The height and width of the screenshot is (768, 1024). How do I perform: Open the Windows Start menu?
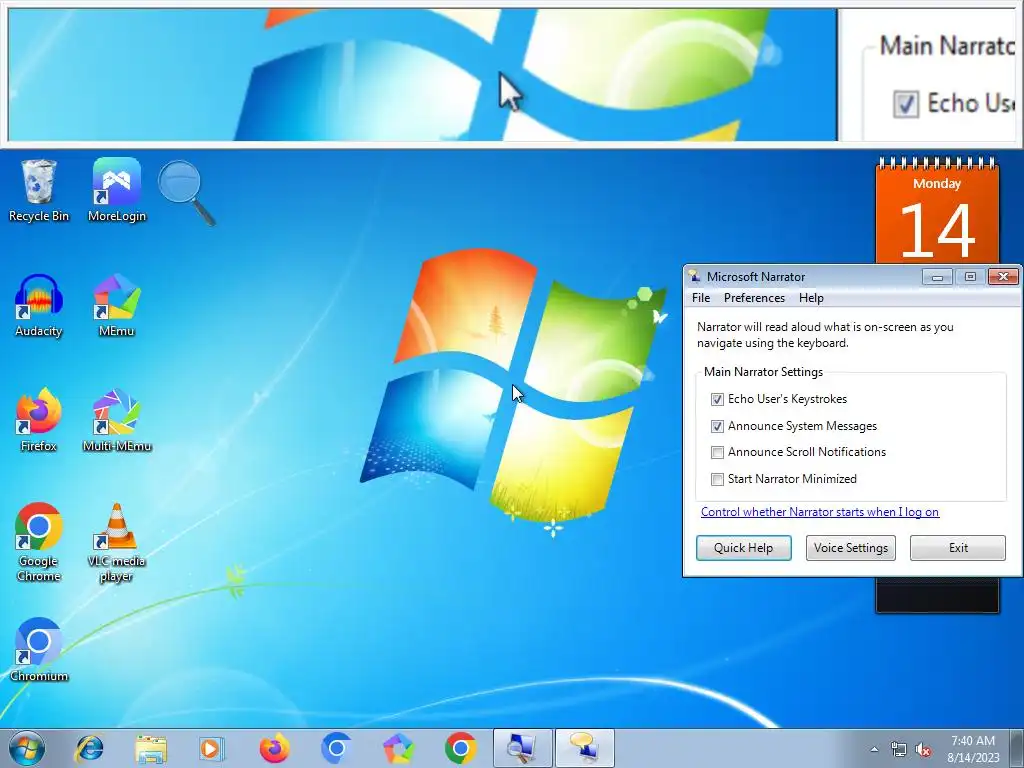coord(27,748)
